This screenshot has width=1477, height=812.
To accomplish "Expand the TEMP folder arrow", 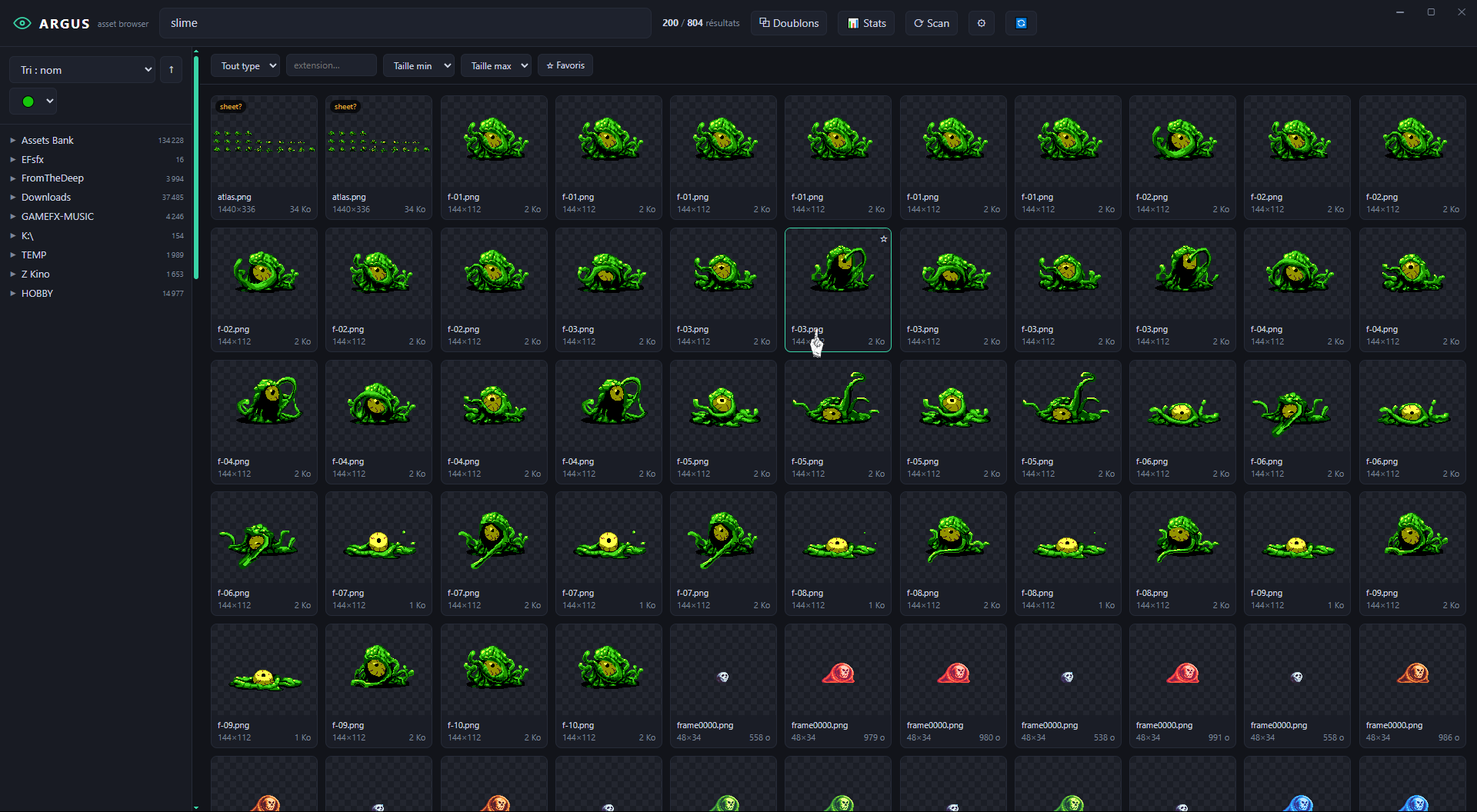I will point(13,255).
